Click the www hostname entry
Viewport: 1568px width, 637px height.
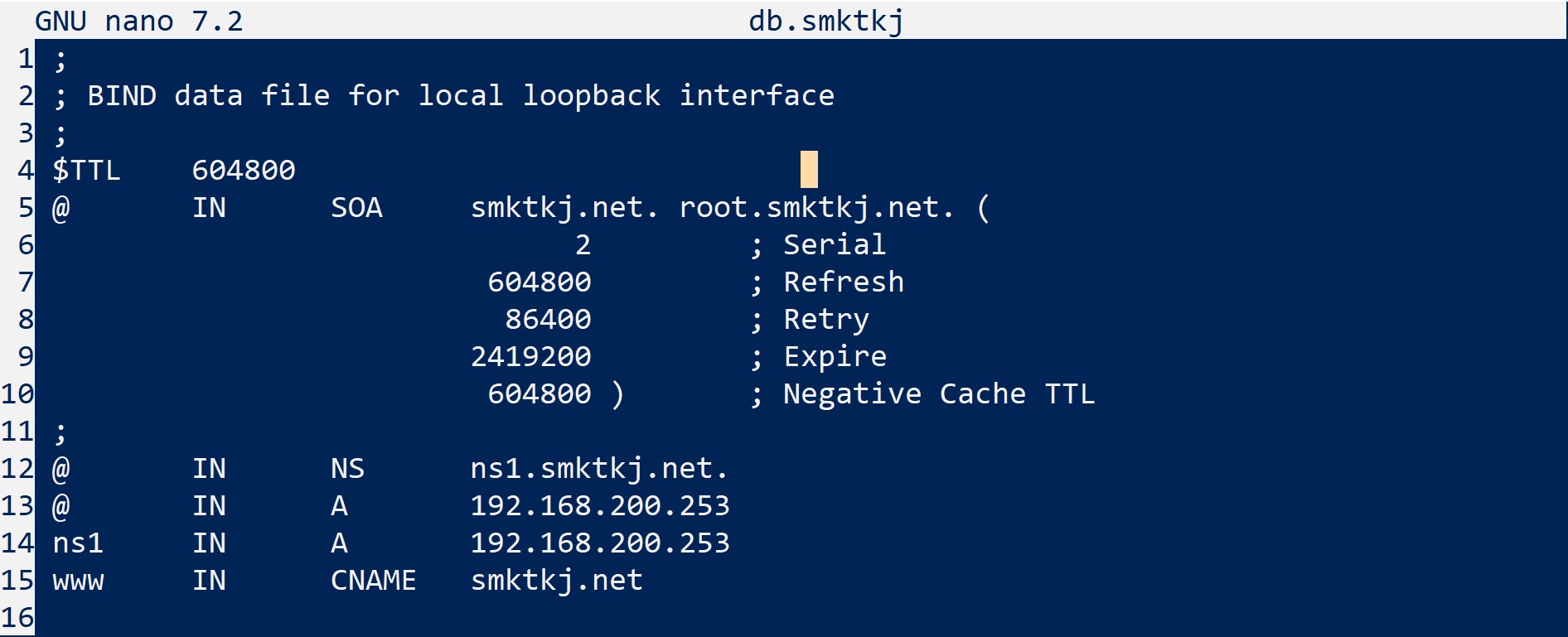pos(78,580)
